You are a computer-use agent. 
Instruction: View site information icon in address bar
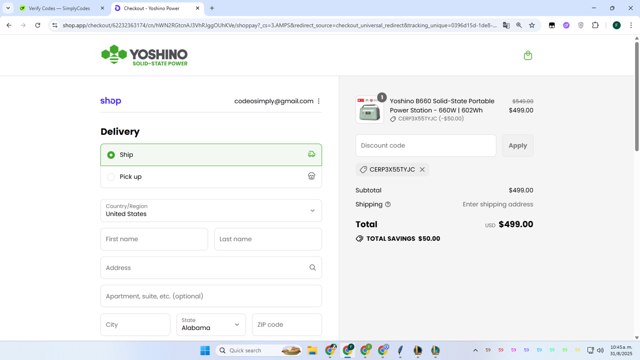55,25
